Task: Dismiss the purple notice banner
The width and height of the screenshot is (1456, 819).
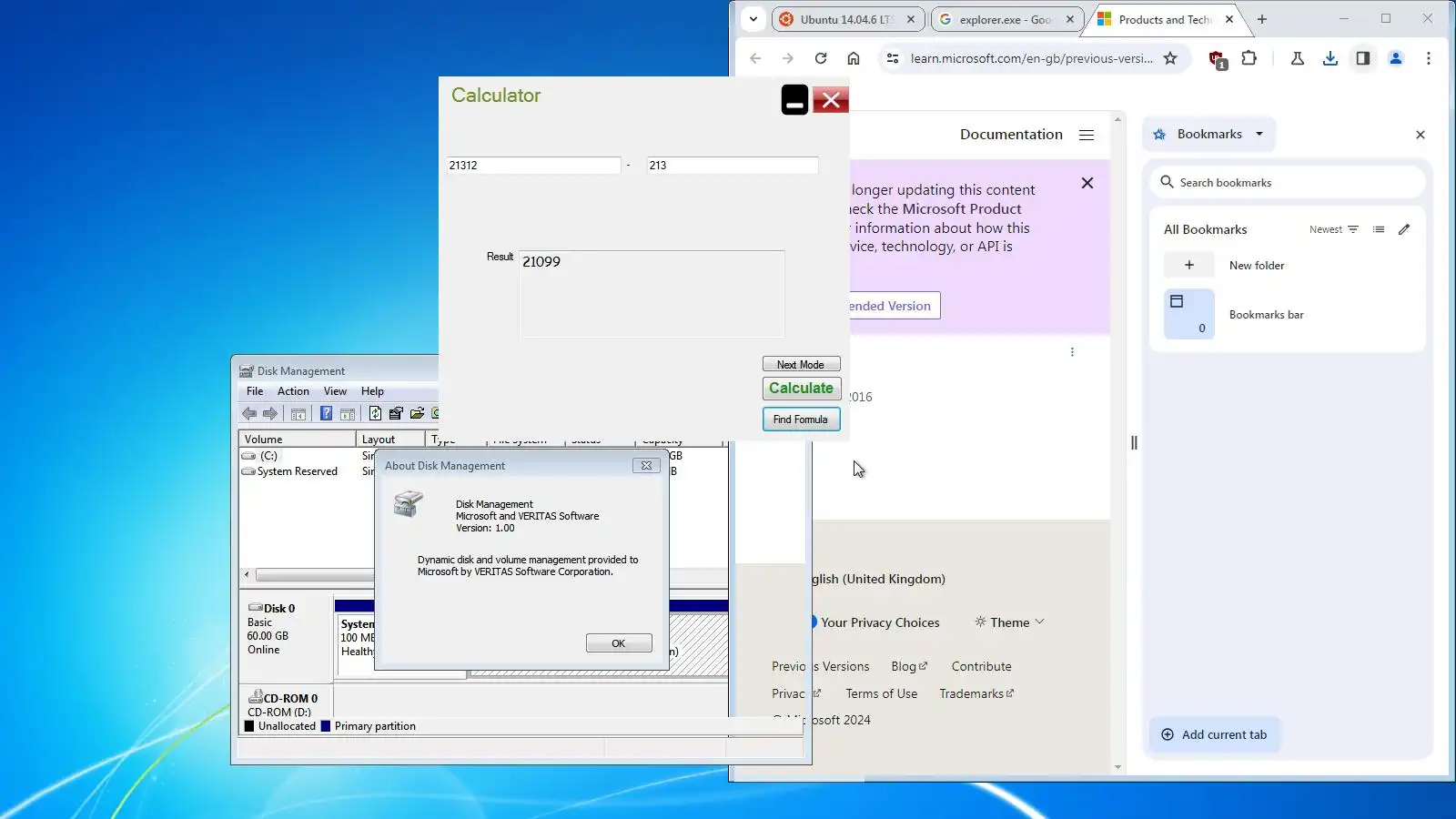Action: [1087, 183]
